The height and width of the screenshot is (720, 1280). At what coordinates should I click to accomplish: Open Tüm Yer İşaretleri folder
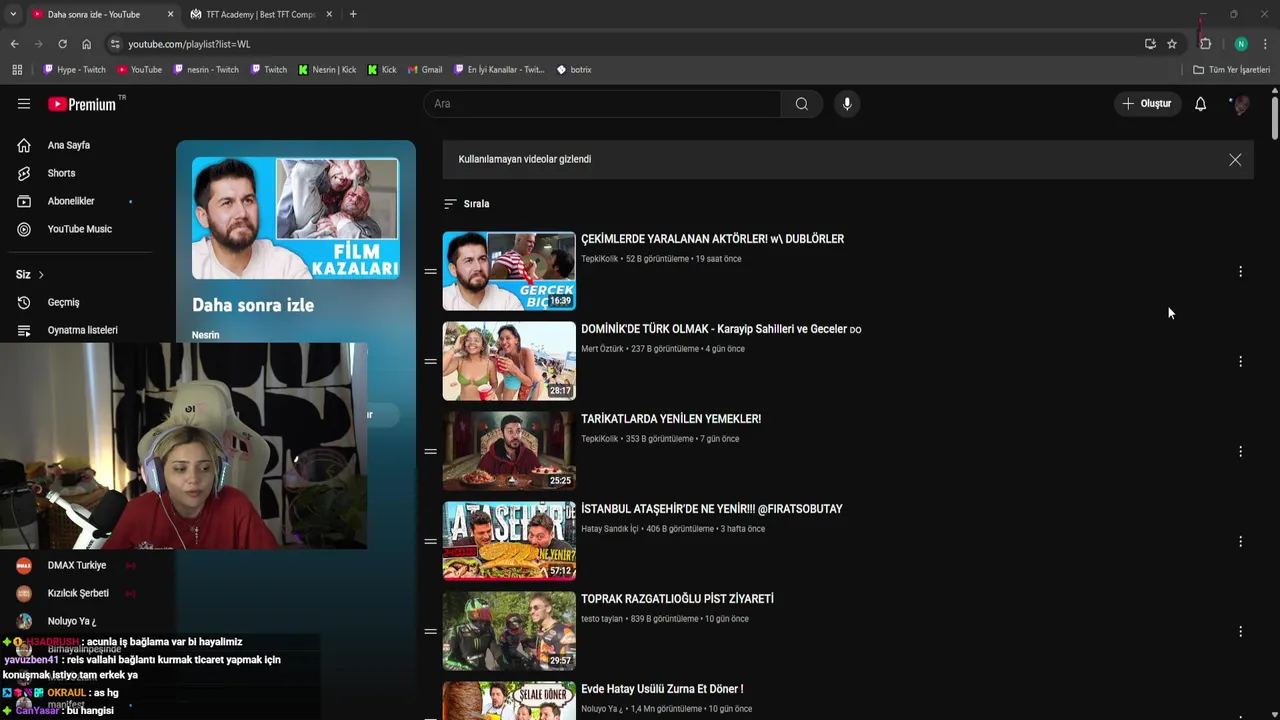(1231, 70)
